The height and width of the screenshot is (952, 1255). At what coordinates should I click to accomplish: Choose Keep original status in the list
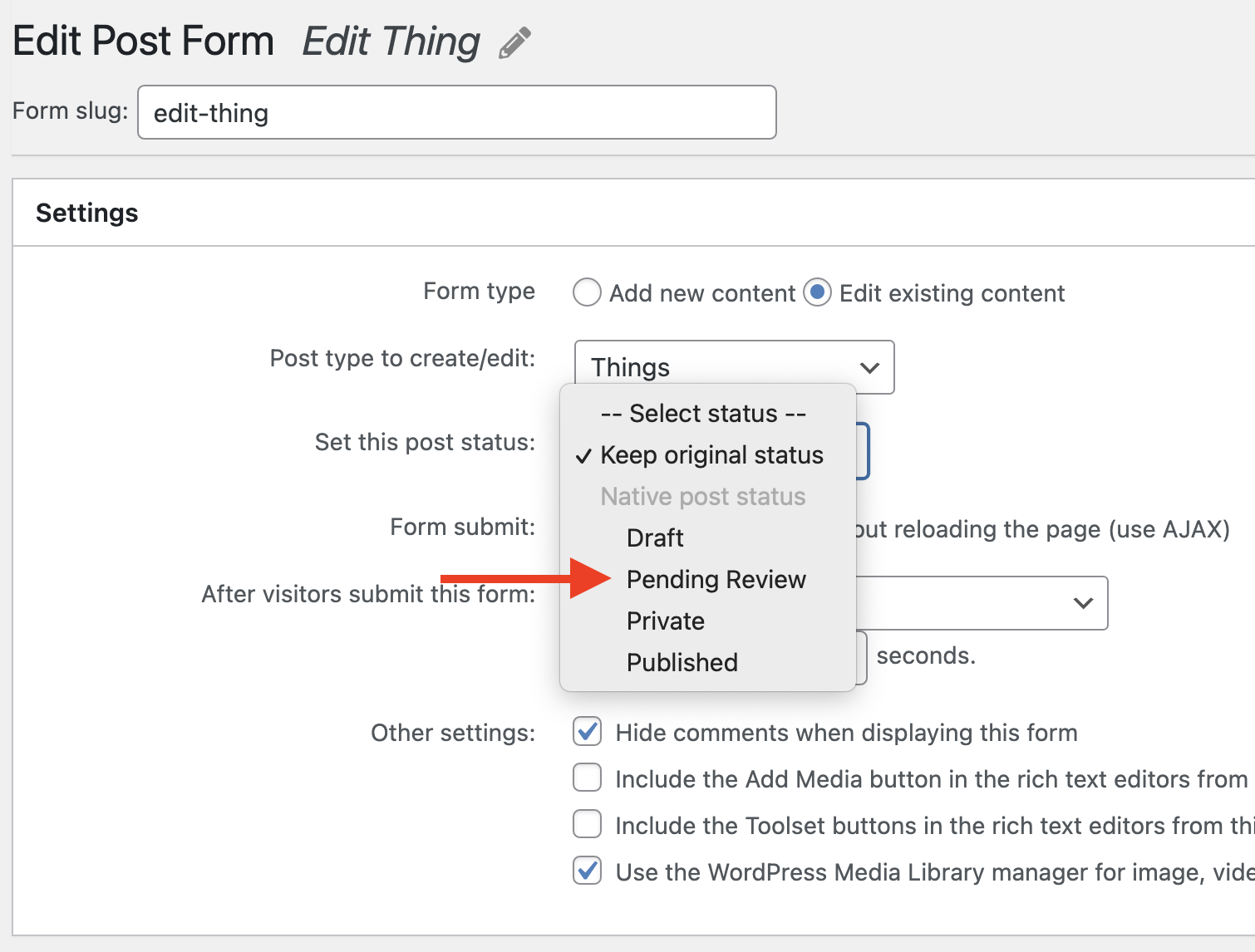point(711,455)
